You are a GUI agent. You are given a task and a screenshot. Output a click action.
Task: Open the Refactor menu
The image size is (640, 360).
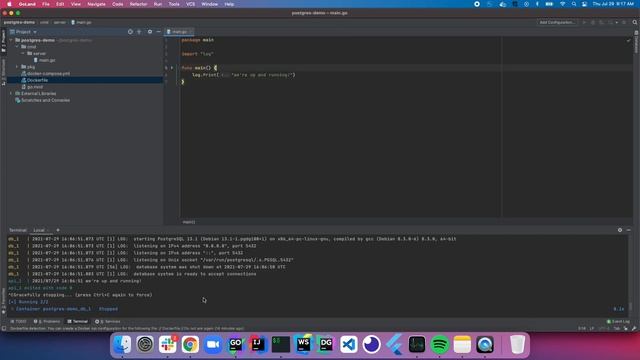click(x=138, y=4)
